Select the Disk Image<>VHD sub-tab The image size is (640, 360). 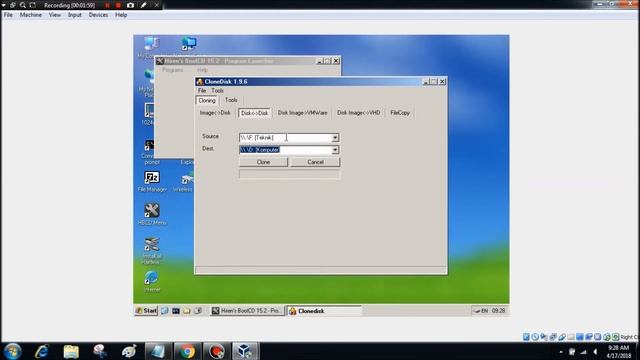358,113
